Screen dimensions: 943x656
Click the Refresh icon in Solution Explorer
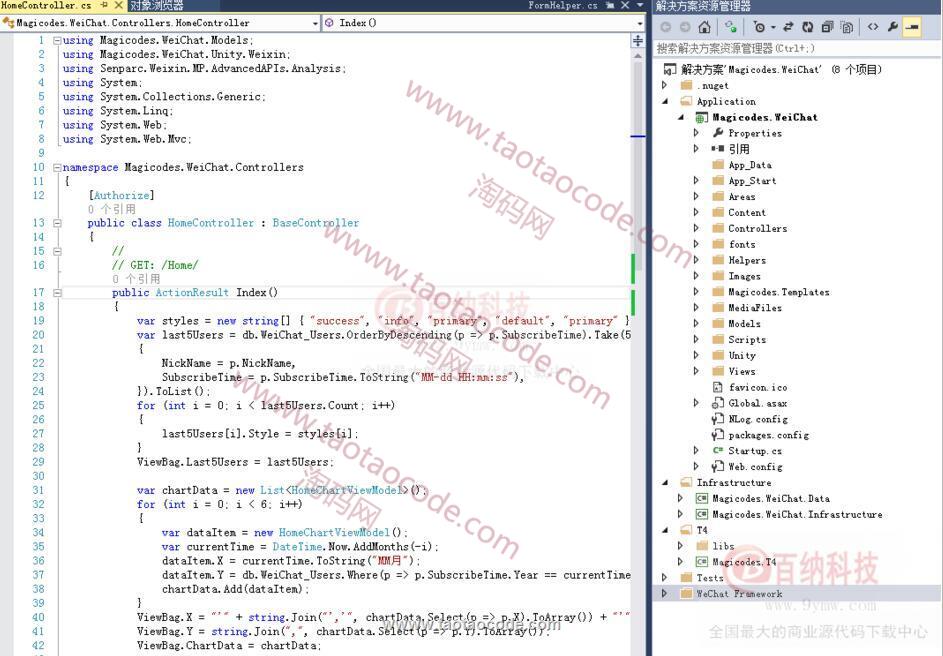tap(809, 27)
